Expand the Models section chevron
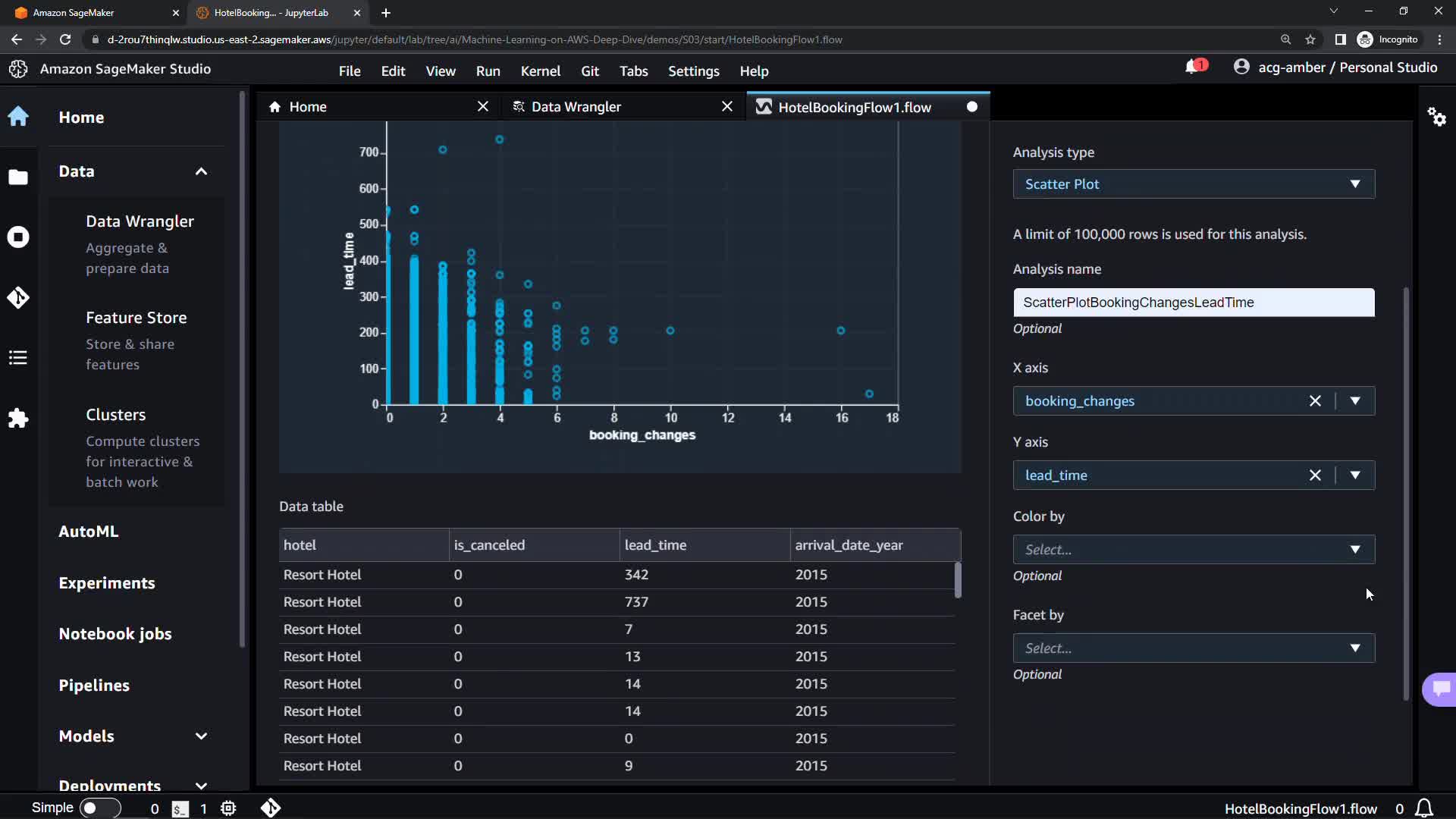Viewport: 1456px width, 819px height. [201, 736]
